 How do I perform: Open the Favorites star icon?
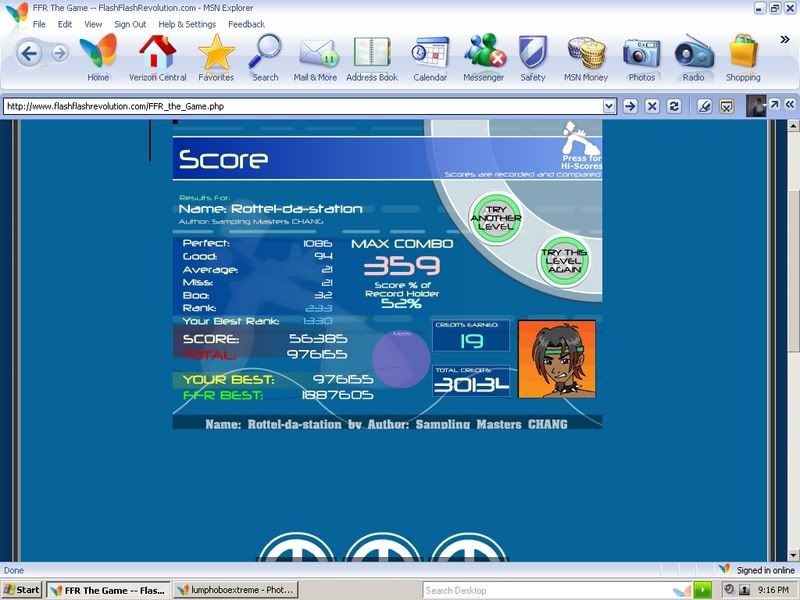[x=215, y=52]
